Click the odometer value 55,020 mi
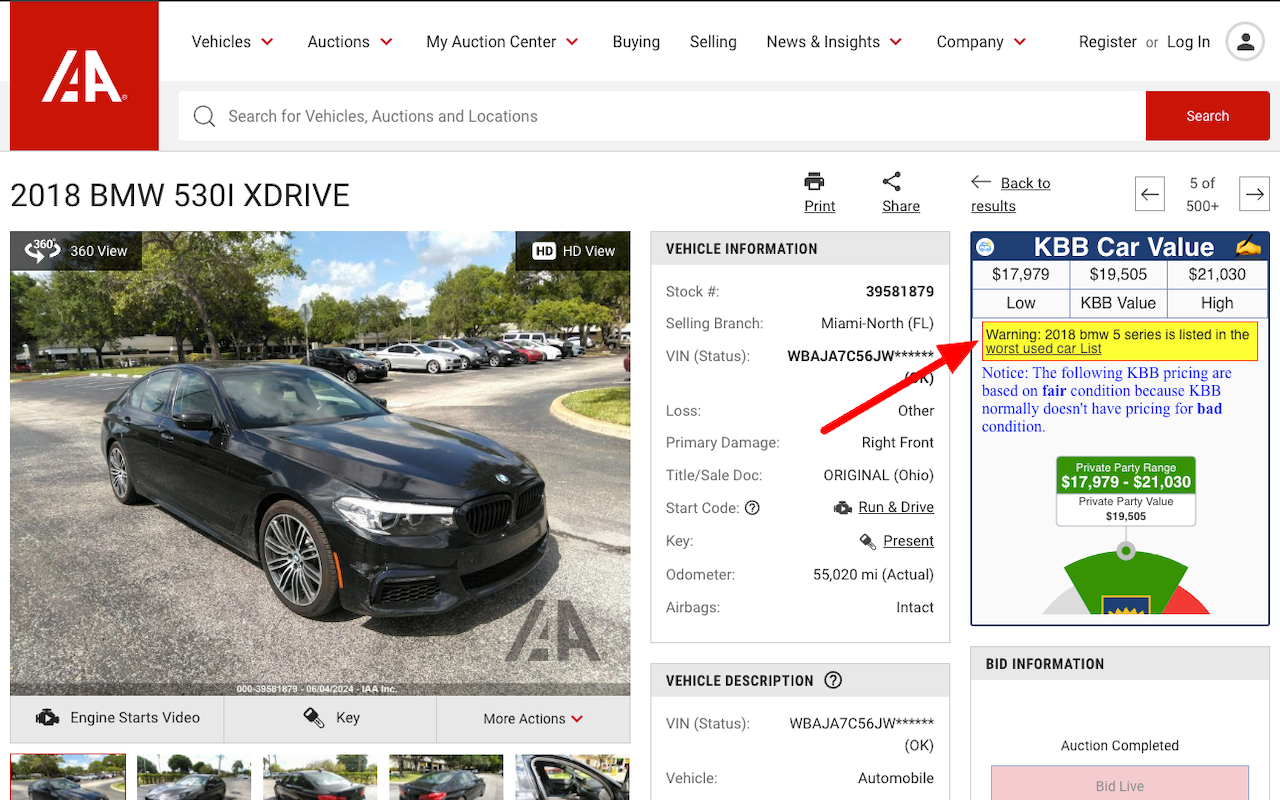 [873, 575]
